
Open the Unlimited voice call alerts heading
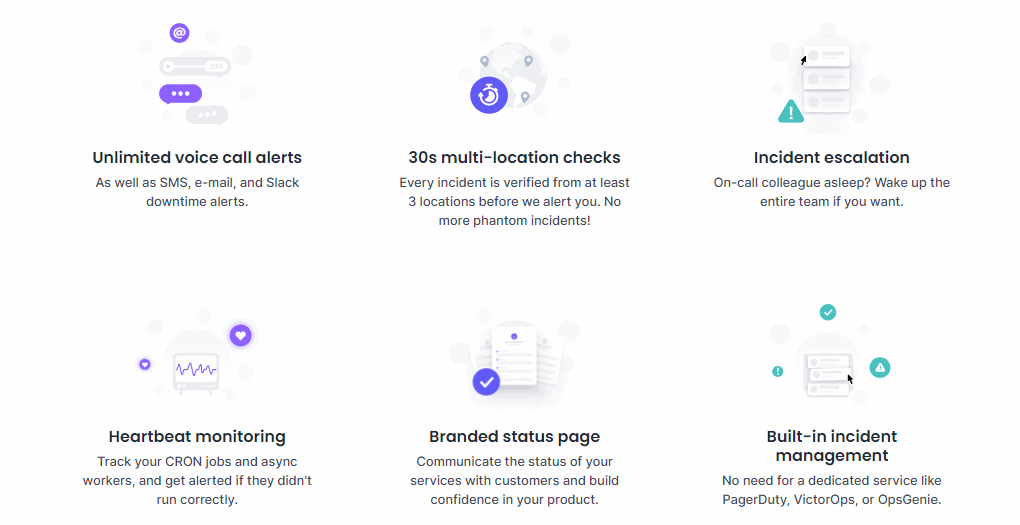tap(197, 157)
